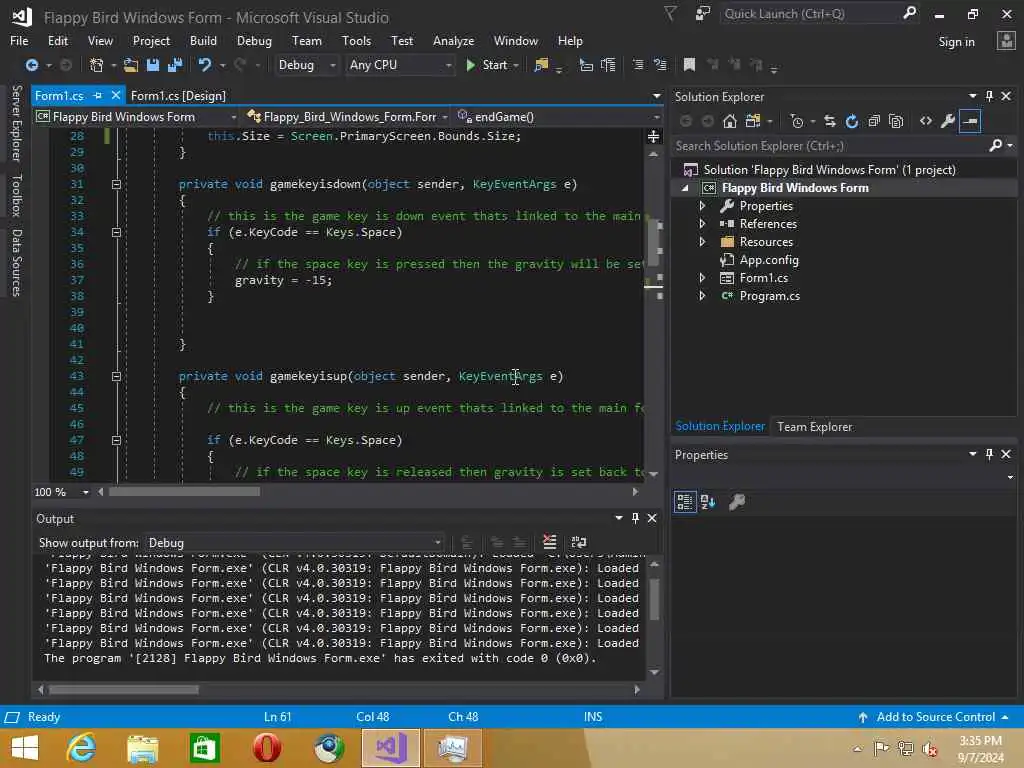Screen dimensions: 1024x768
Task: Expand the Form1.cs node in Solution Explorer
Action: click(703, 278)
